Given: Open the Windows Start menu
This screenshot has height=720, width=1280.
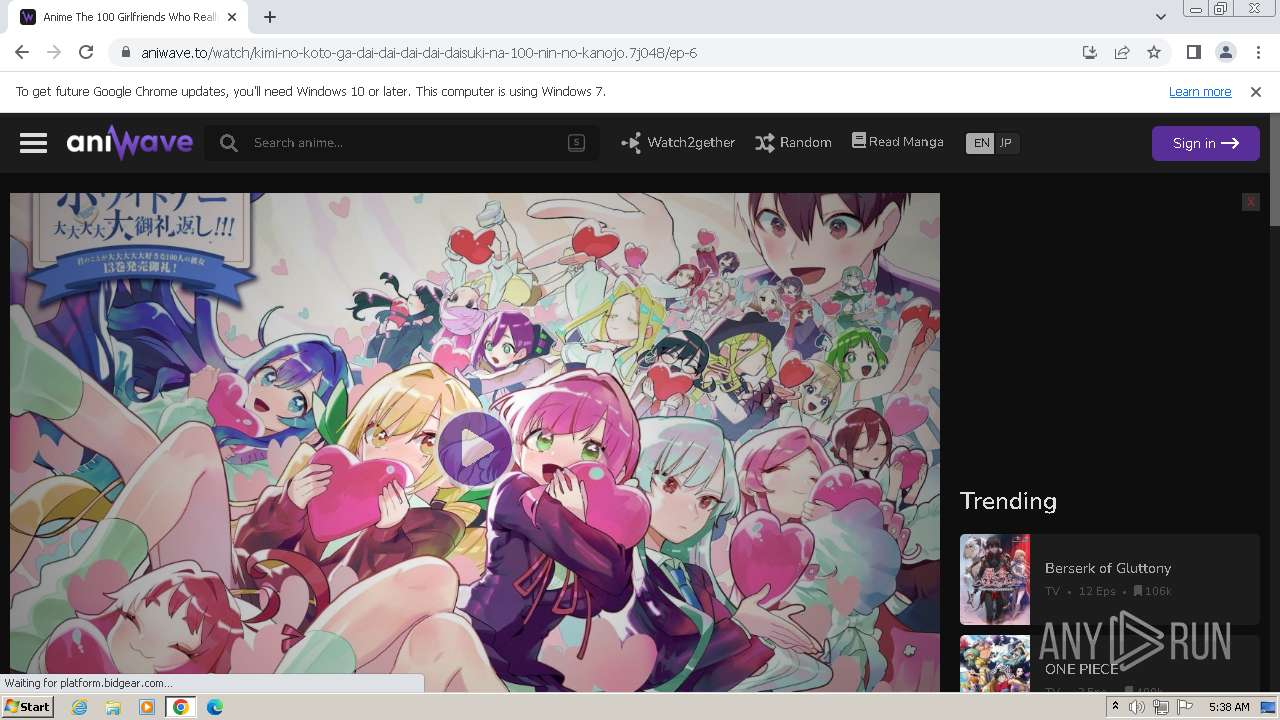Looking at the screenshot, I should [27, 707].
